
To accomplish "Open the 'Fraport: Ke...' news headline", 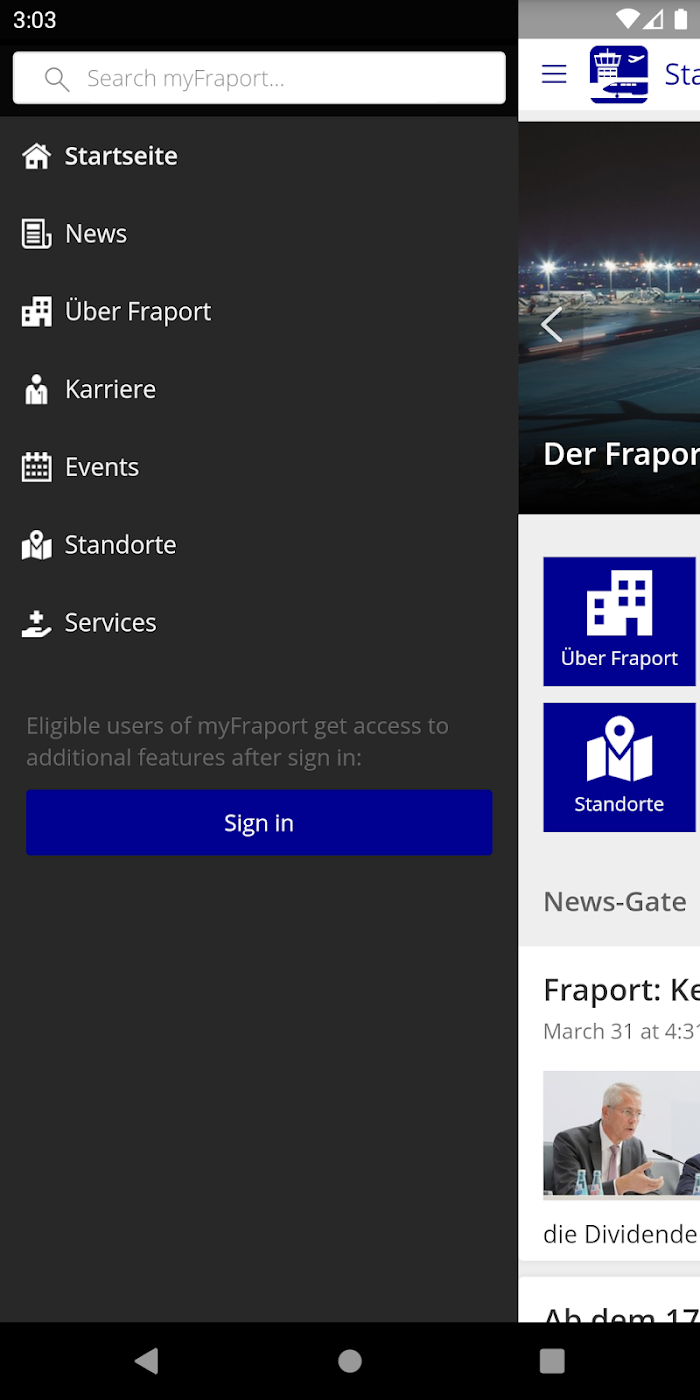I will (621, 990).
